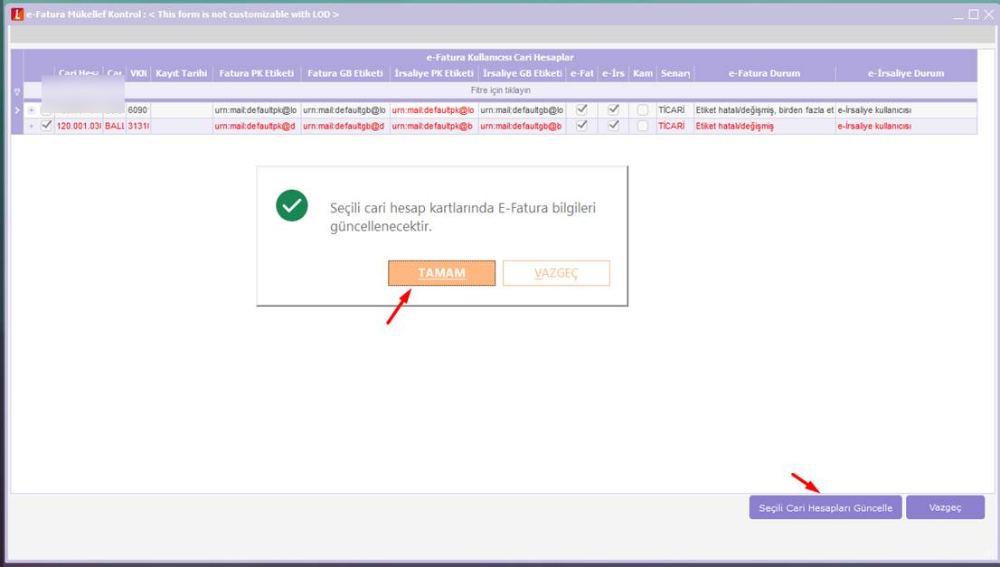Sort by Fatura GB Etiketi column header

tap(345, 73)
